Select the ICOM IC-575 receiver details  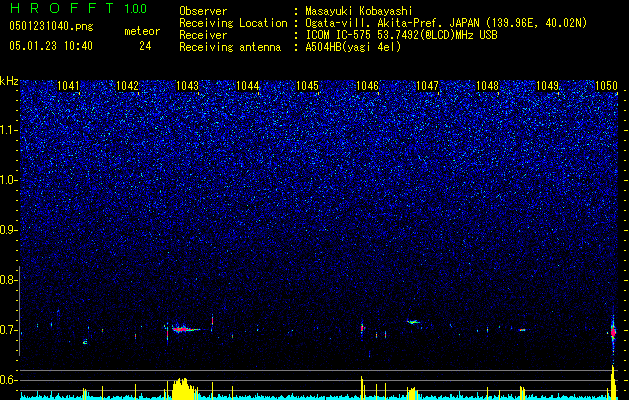click(x=401, y=35)
